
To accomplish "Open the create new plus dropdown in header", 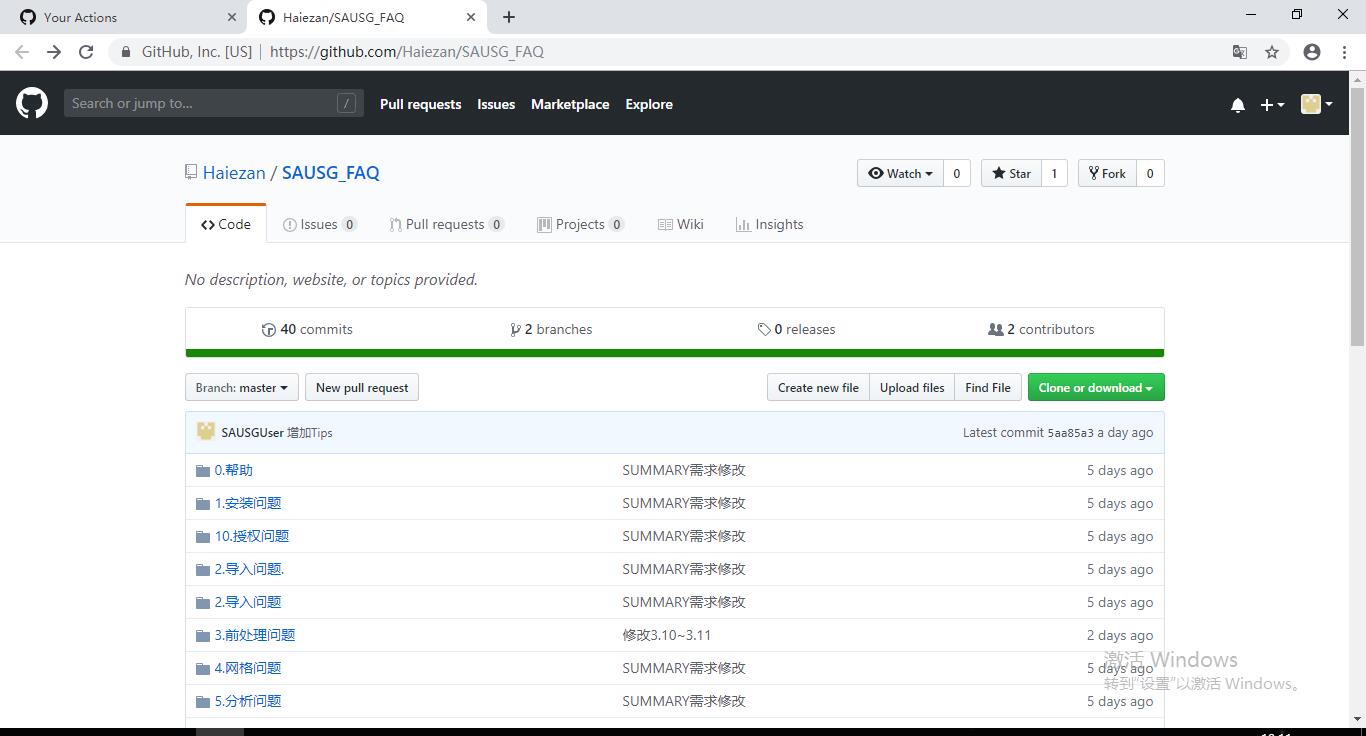I will point(1271,105).
